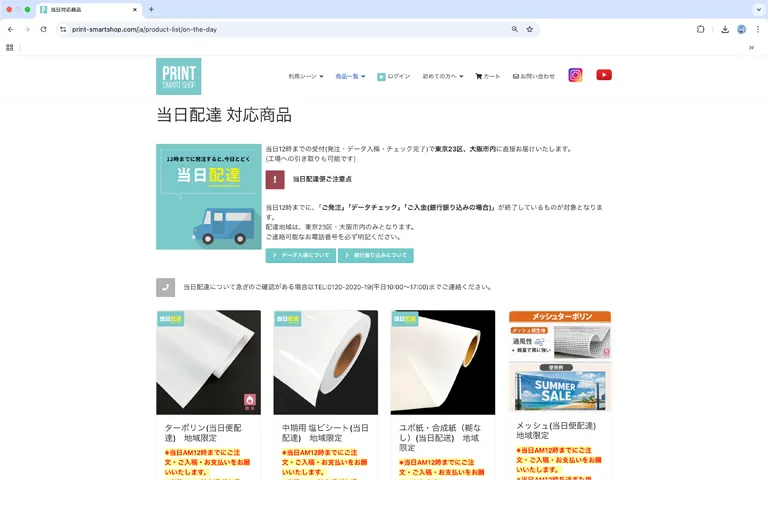Click the メッシュターポリン product image
768x508 pixels.
click(x=560, y=362)
